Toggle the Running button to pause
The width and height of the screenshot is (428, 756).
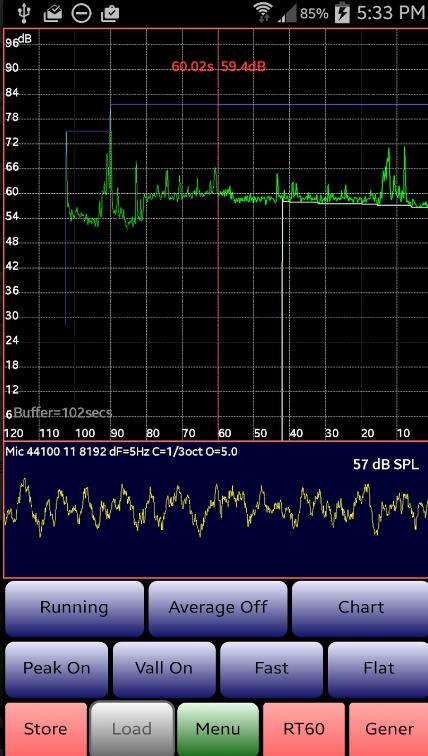[74, 608]
